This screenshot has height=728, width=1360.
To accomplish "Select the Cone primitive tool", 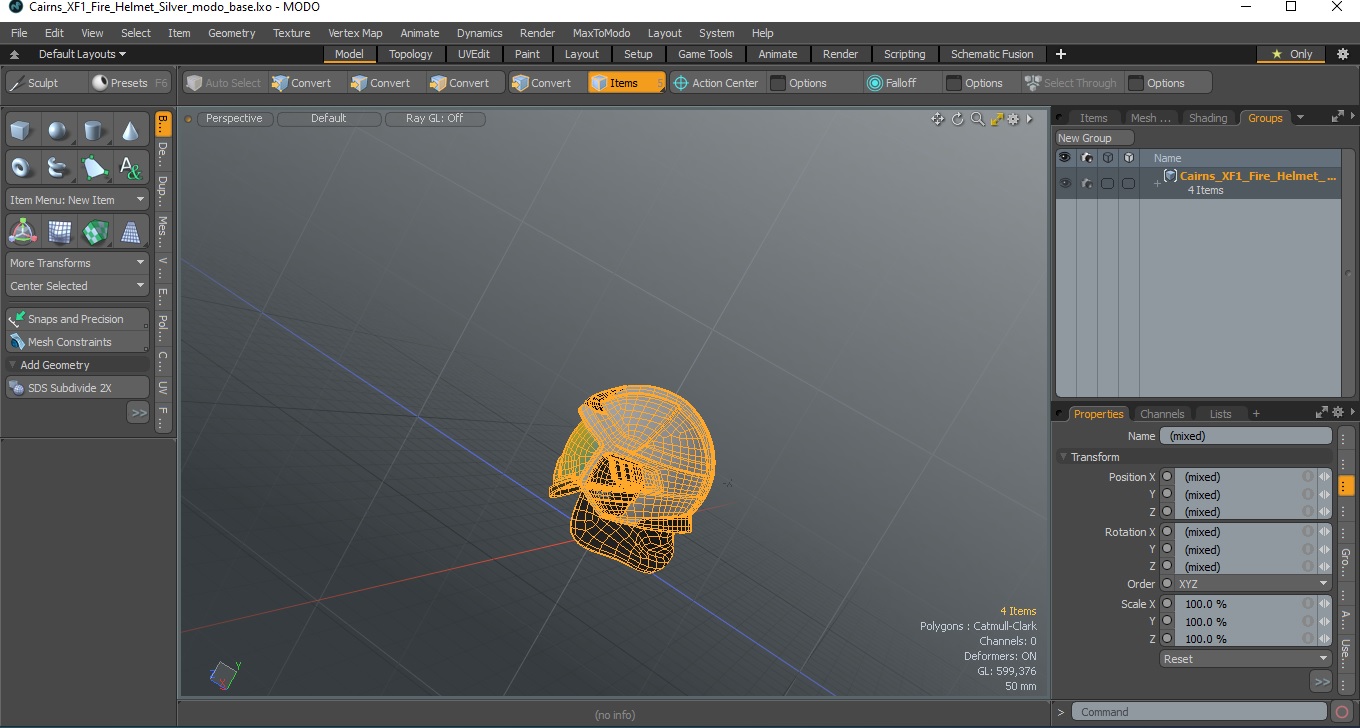I will (130, 131).
